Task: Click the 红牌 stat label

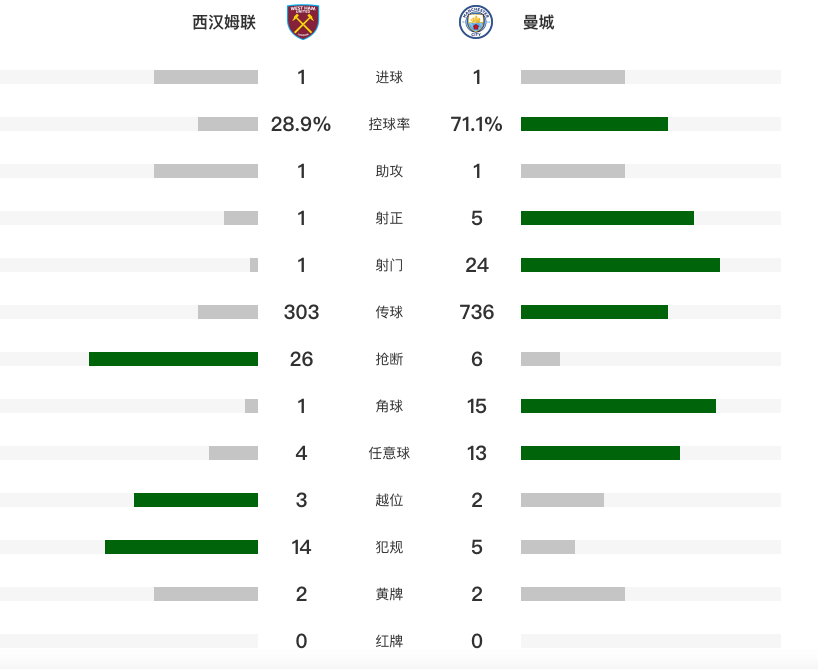Action: point(389,641)
